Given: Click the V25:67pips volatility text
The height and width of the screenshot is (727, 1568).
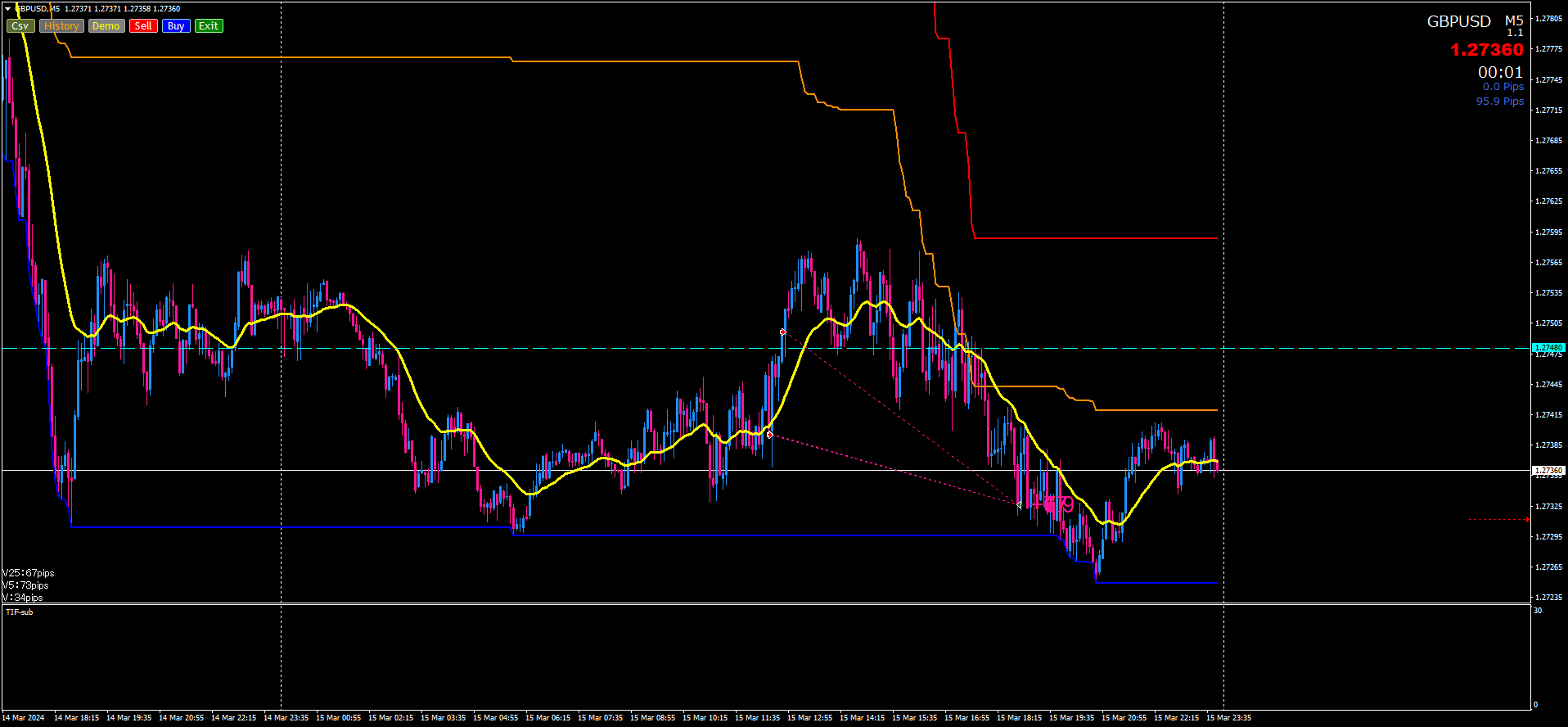Looking at the screenshot, I should pos(29,573).
